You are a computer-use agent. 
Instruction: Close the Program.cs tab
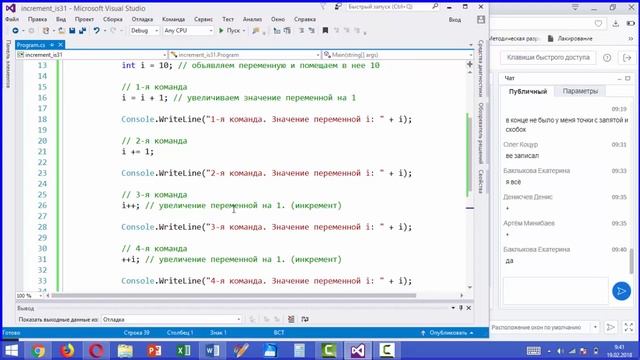(60, 44)
